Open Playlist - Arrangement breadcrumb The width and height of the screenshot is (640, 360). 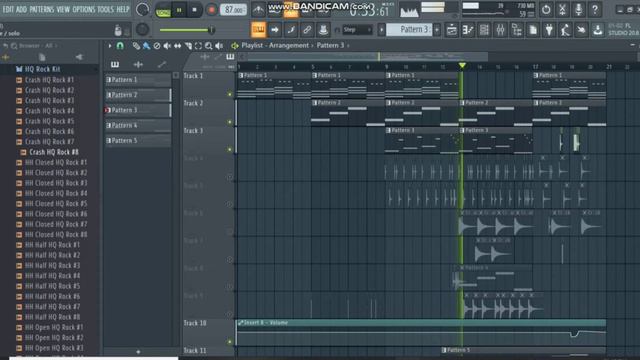[x=275, y=45]
